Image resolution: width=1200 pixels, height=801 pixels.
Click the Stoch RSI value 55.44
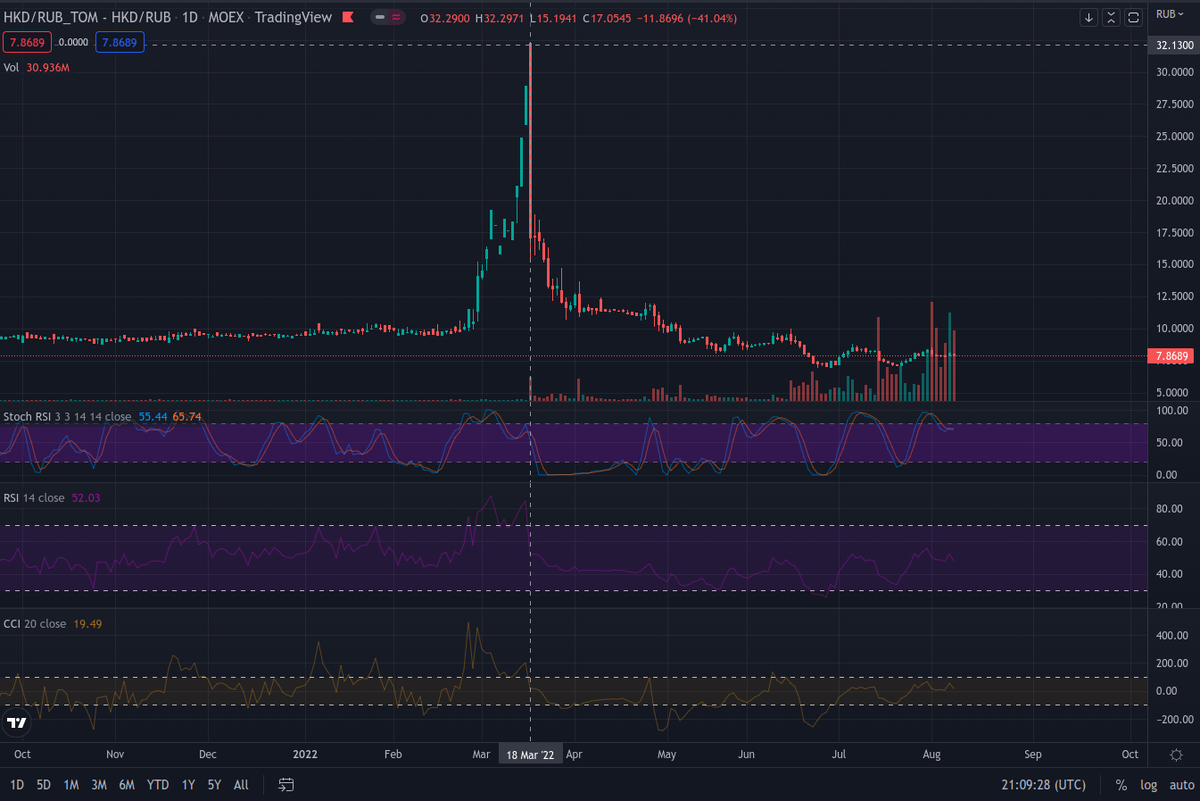click(x=153, y=416)
